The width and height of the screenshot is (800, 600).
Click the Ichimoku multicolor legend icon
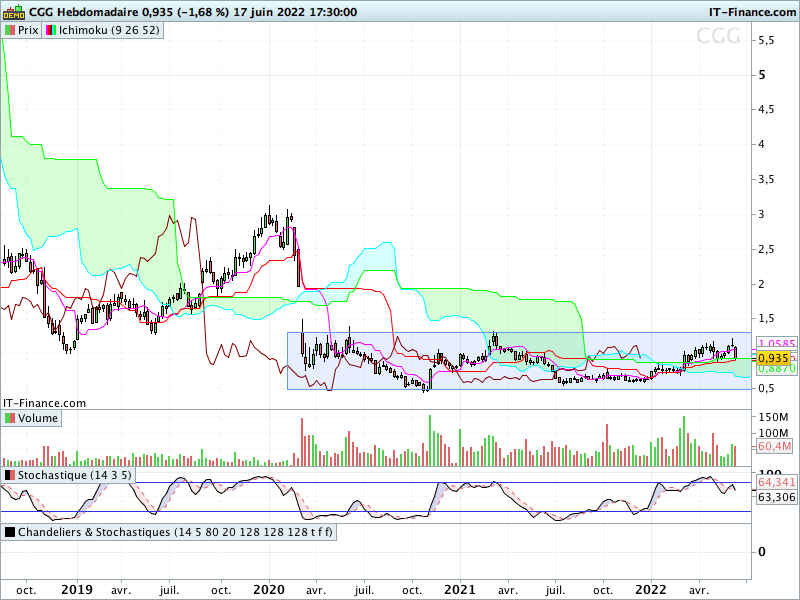51,30
